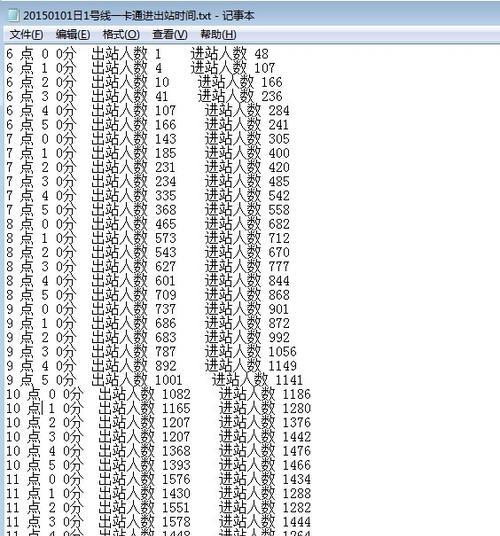Viewport: 500px width, 536px height.
Task: Click the 出站人数 1368 value at 10点40分
Action: pos(176,451)
